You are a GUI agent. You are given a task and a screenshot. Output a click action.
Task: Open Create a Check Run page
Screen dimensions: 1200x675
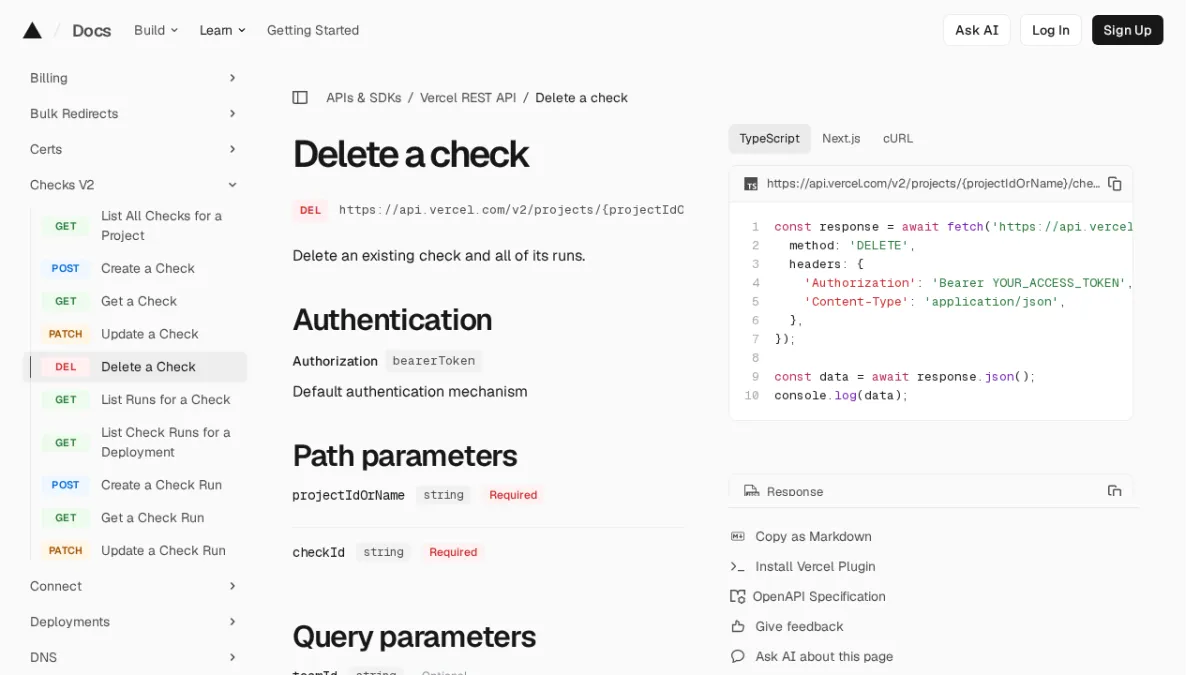pos(161,485)
